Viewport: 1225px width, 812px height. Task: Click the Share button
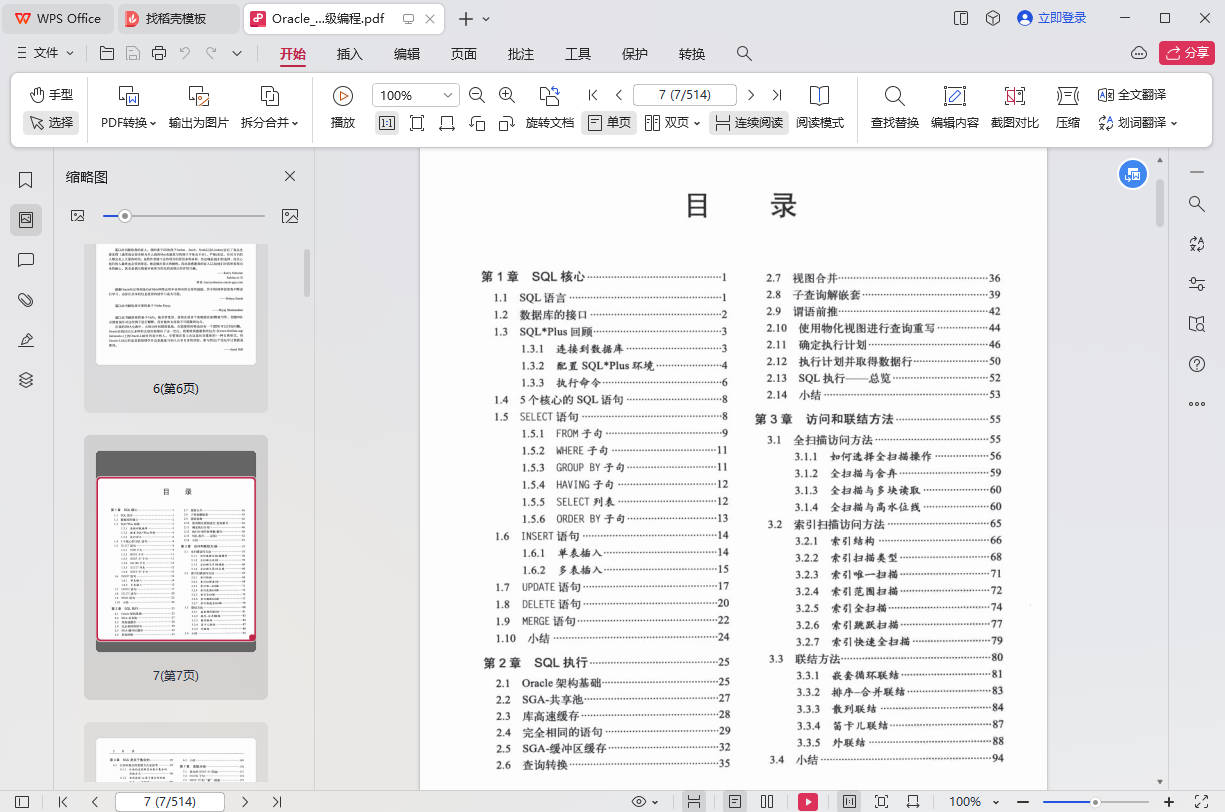[x=1186, y=53]
